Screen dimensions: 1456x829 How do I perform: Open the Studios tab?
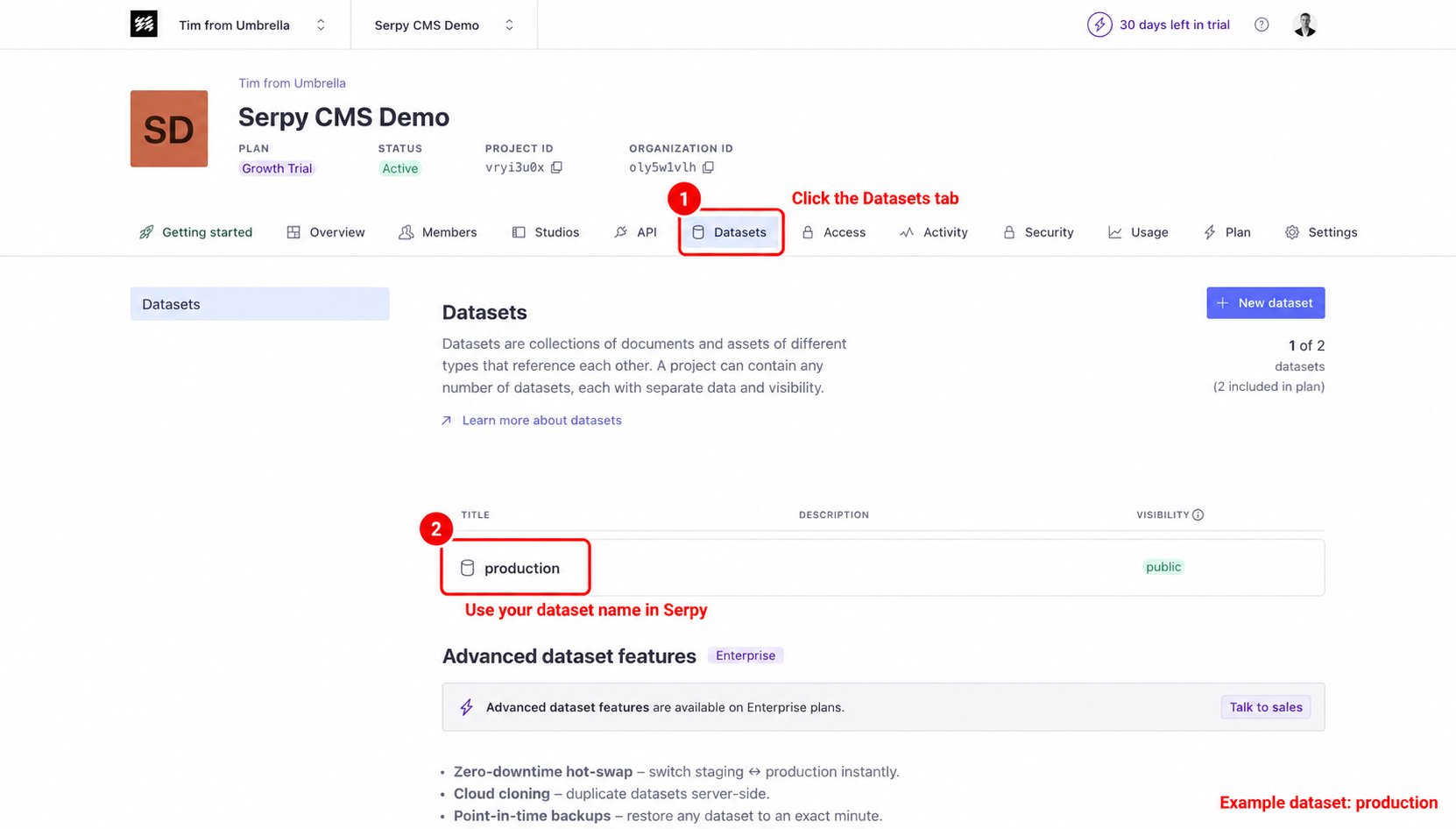click(546, 232)
